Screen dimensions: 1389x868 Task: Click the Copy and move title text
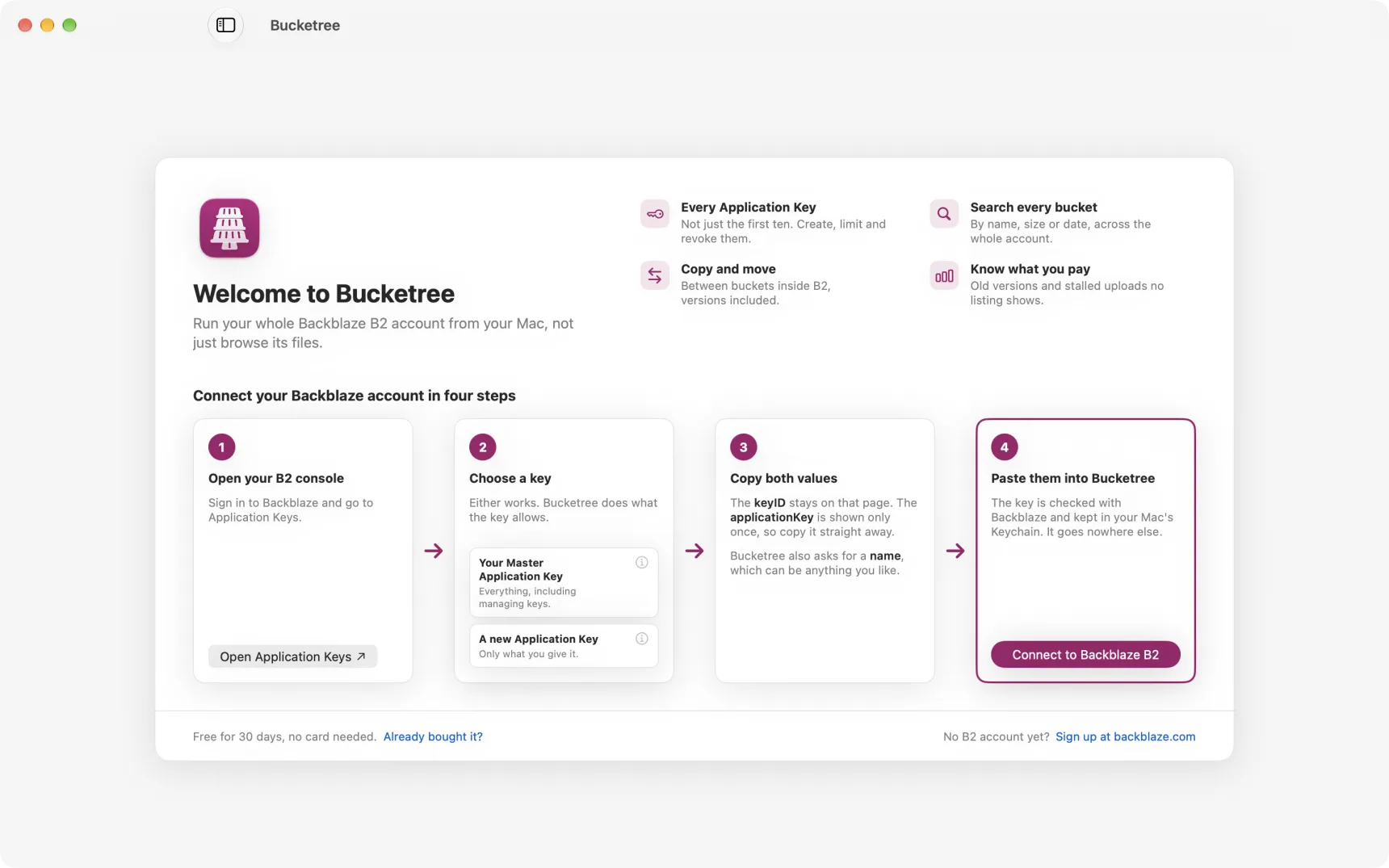728,269
